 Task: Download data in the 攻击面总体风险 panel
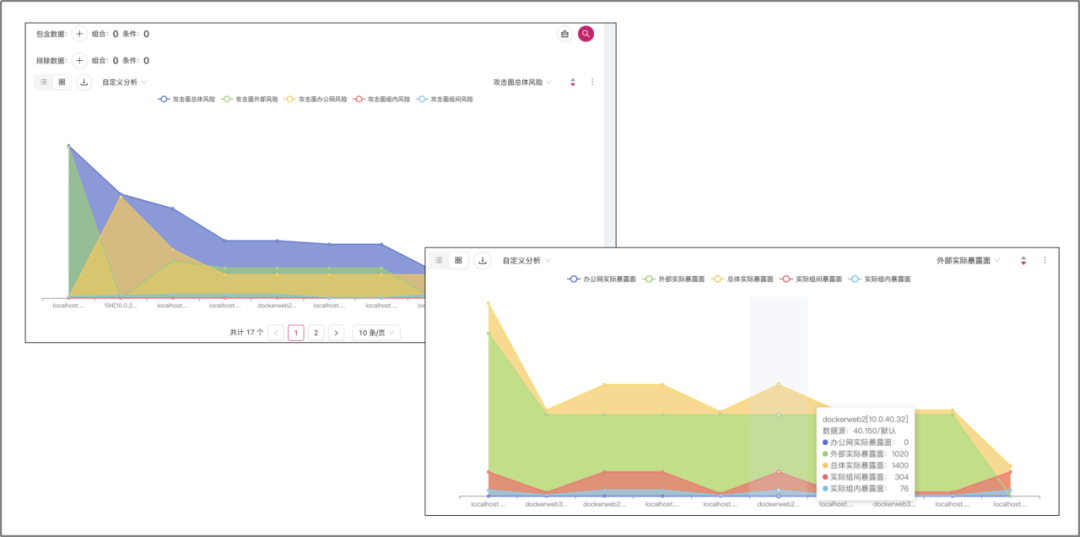point(84,82)
